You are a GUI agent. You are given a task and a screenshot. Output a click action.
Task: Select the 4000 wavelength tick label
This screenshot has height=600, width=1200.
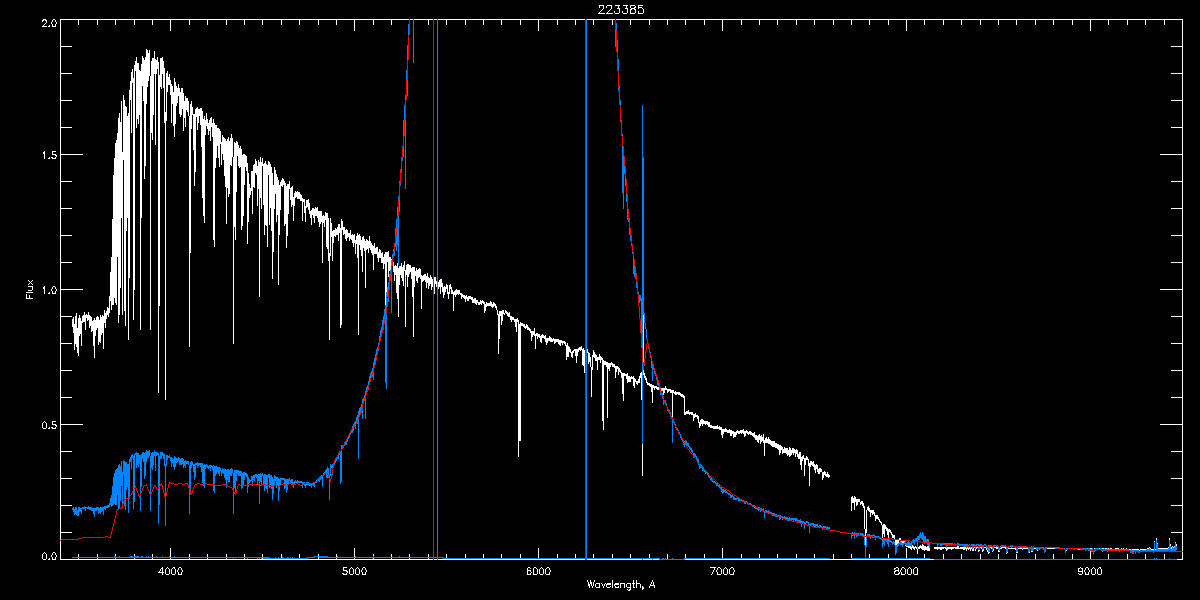[x=170, y=571]
